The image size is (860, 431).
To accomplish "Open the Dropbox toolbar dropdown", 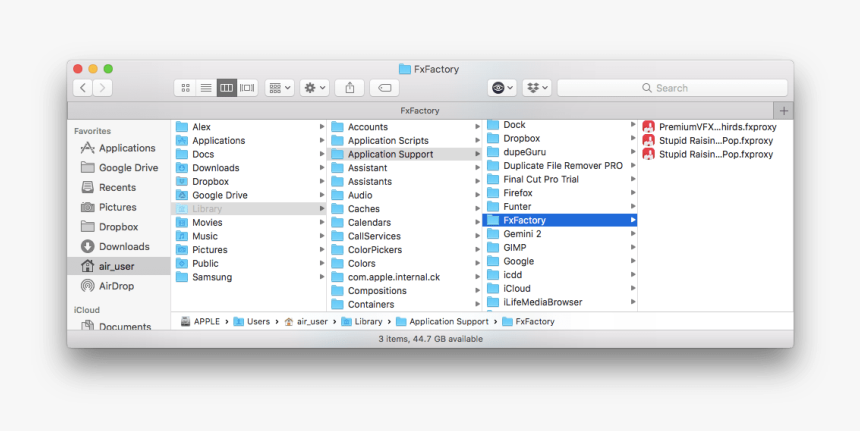I will (538, 88).
